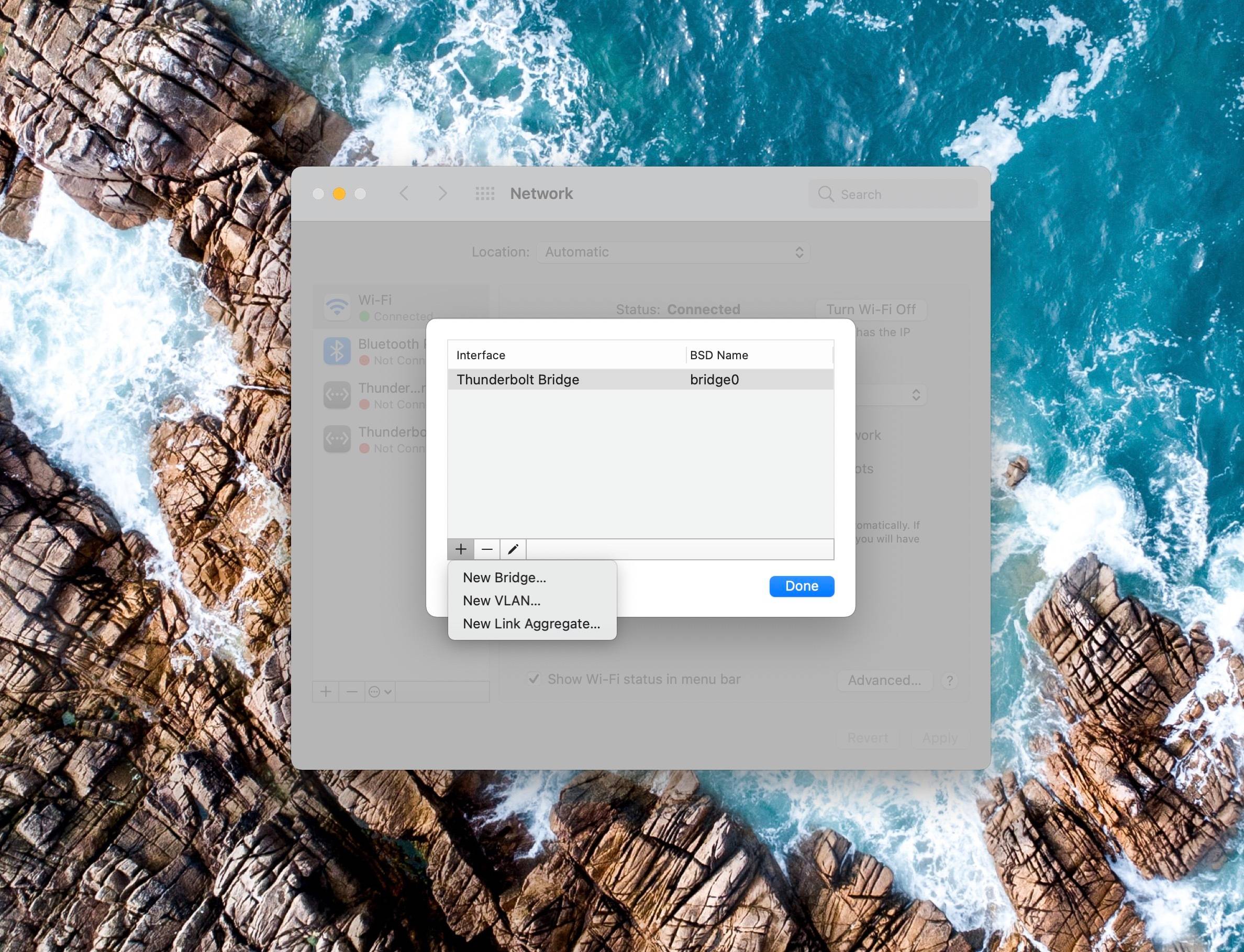Edit the interface with the pencil icon
Screen dimensions: 1244x952
coord(513,549)
